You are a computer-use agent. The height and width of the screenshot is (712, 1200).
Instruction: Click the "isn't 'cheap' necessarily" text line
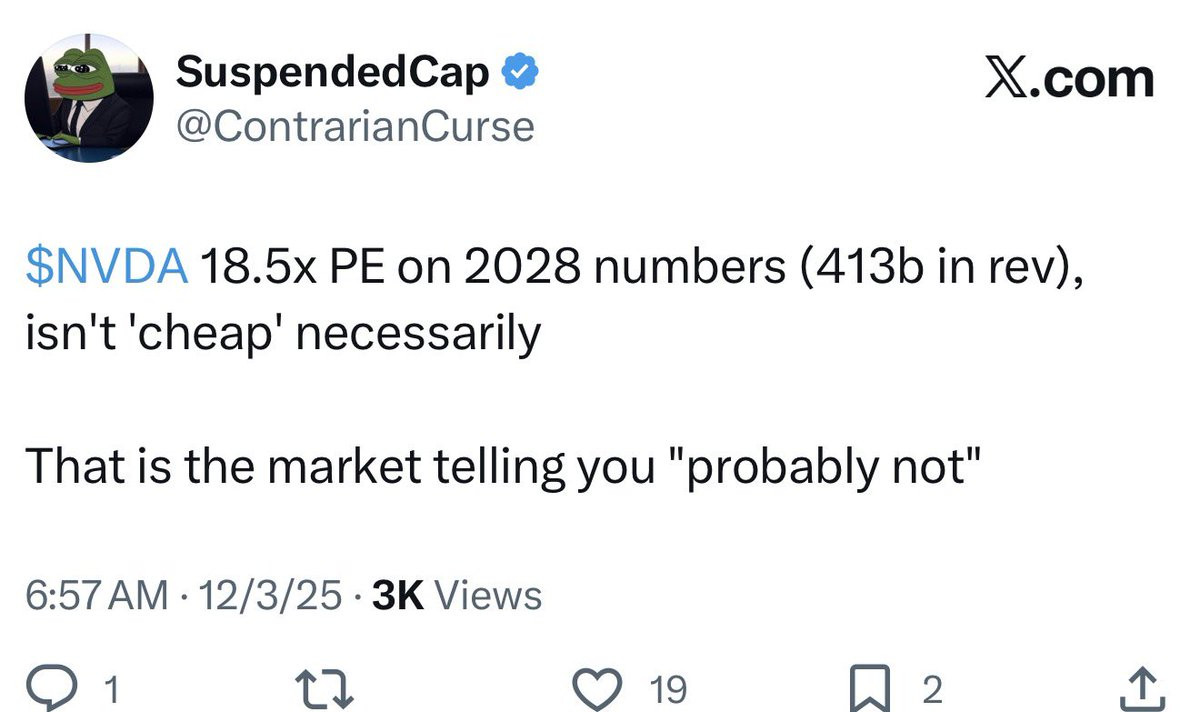[x=282, y=334]
